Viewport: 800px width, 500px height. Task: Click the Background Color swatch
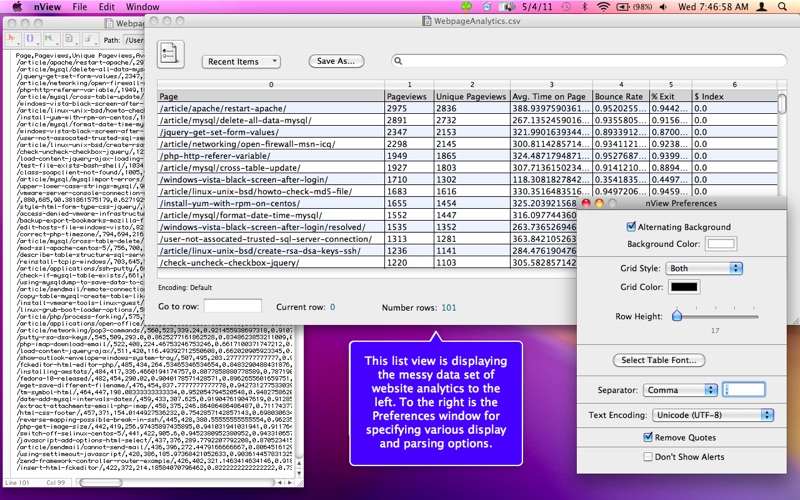pos(720,243)
